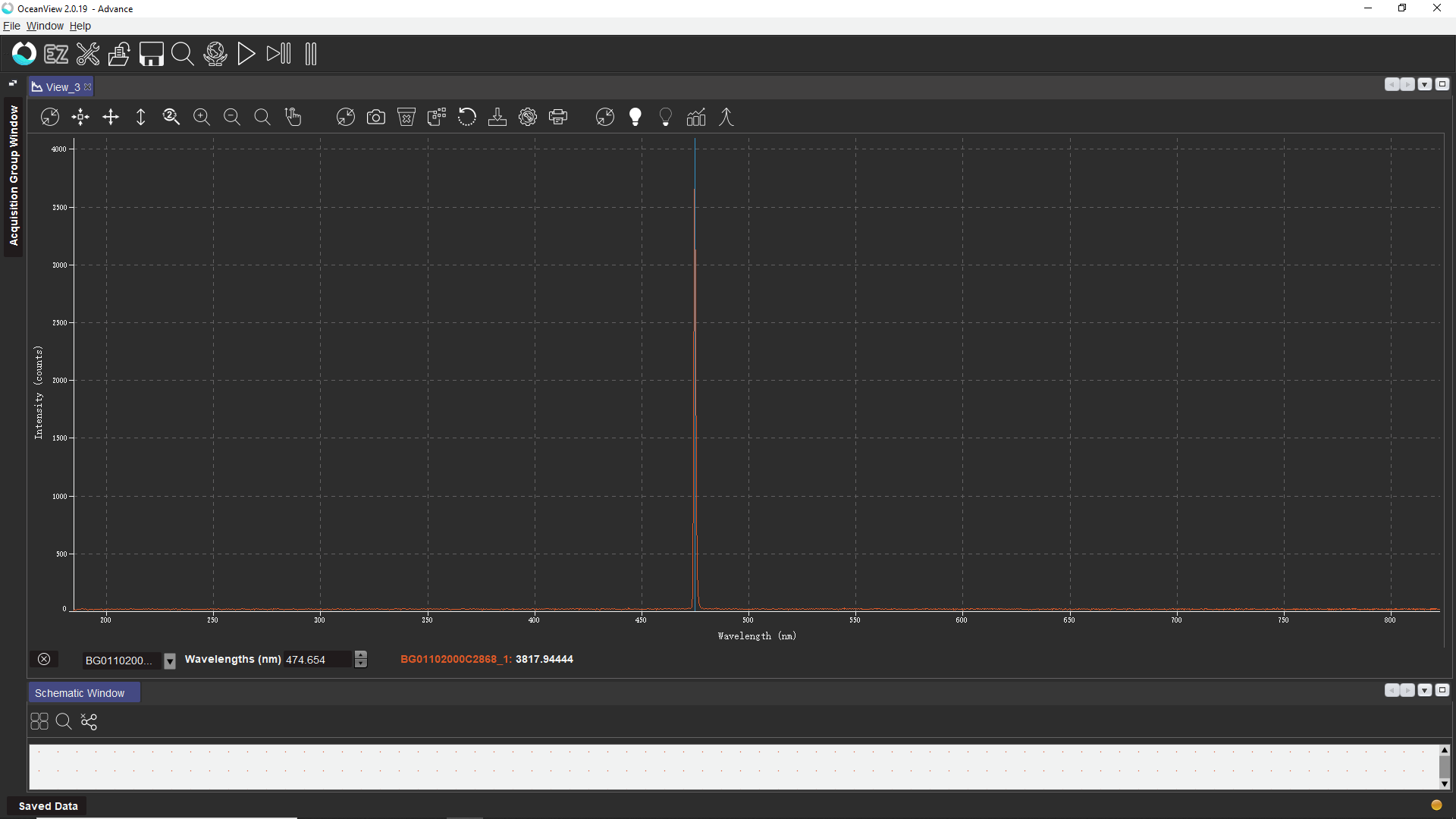Click the zoom out magnifier on graph toolbar

(232, 117)
